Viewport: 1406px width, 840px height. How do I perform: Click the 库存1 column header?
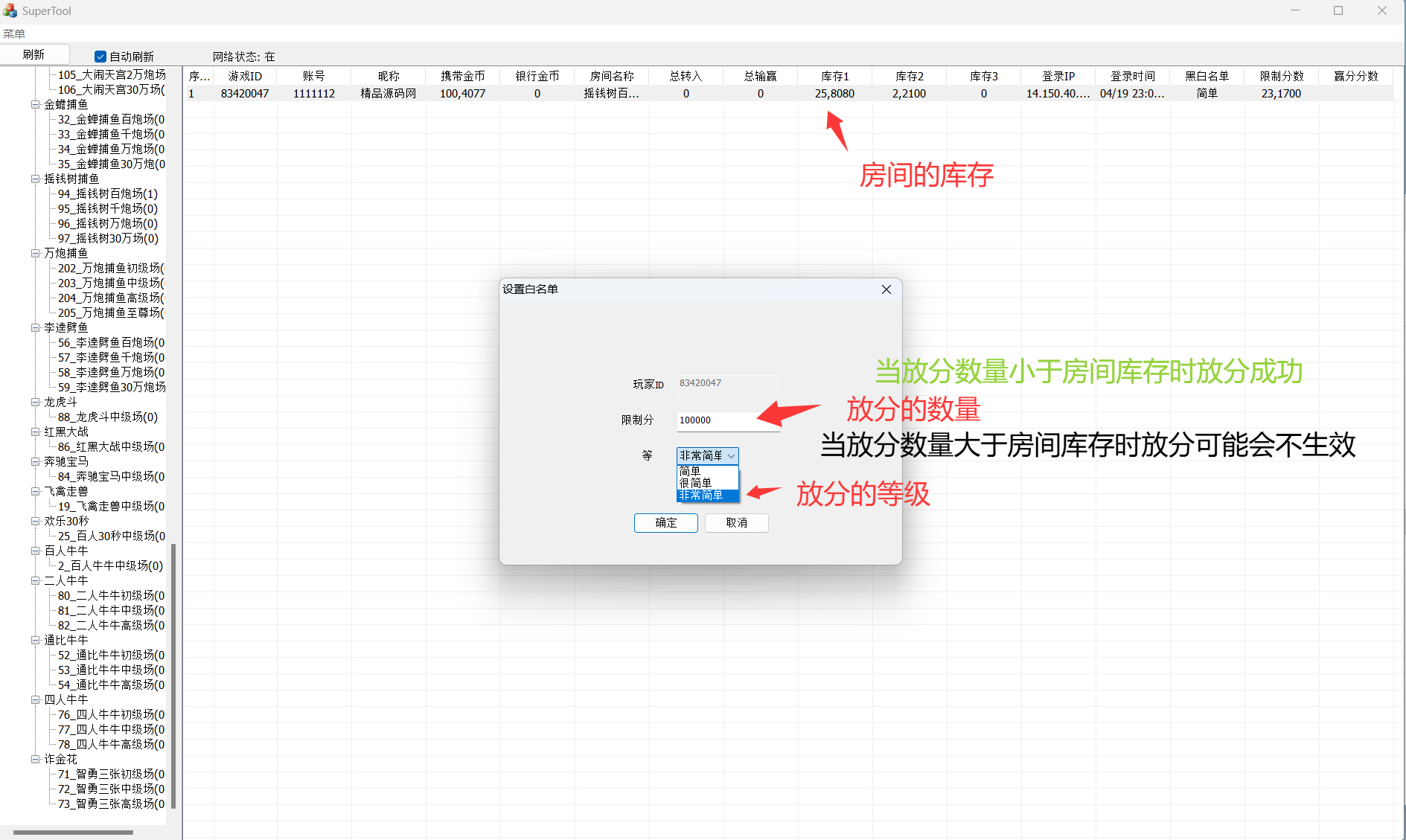(834, 76)
